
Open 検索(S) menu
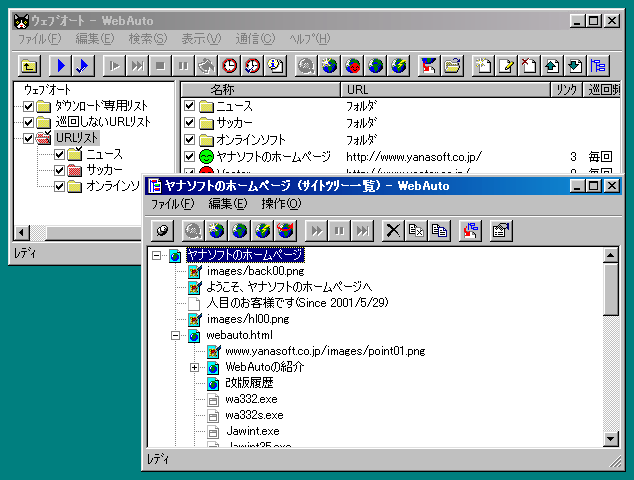[148, 39]
